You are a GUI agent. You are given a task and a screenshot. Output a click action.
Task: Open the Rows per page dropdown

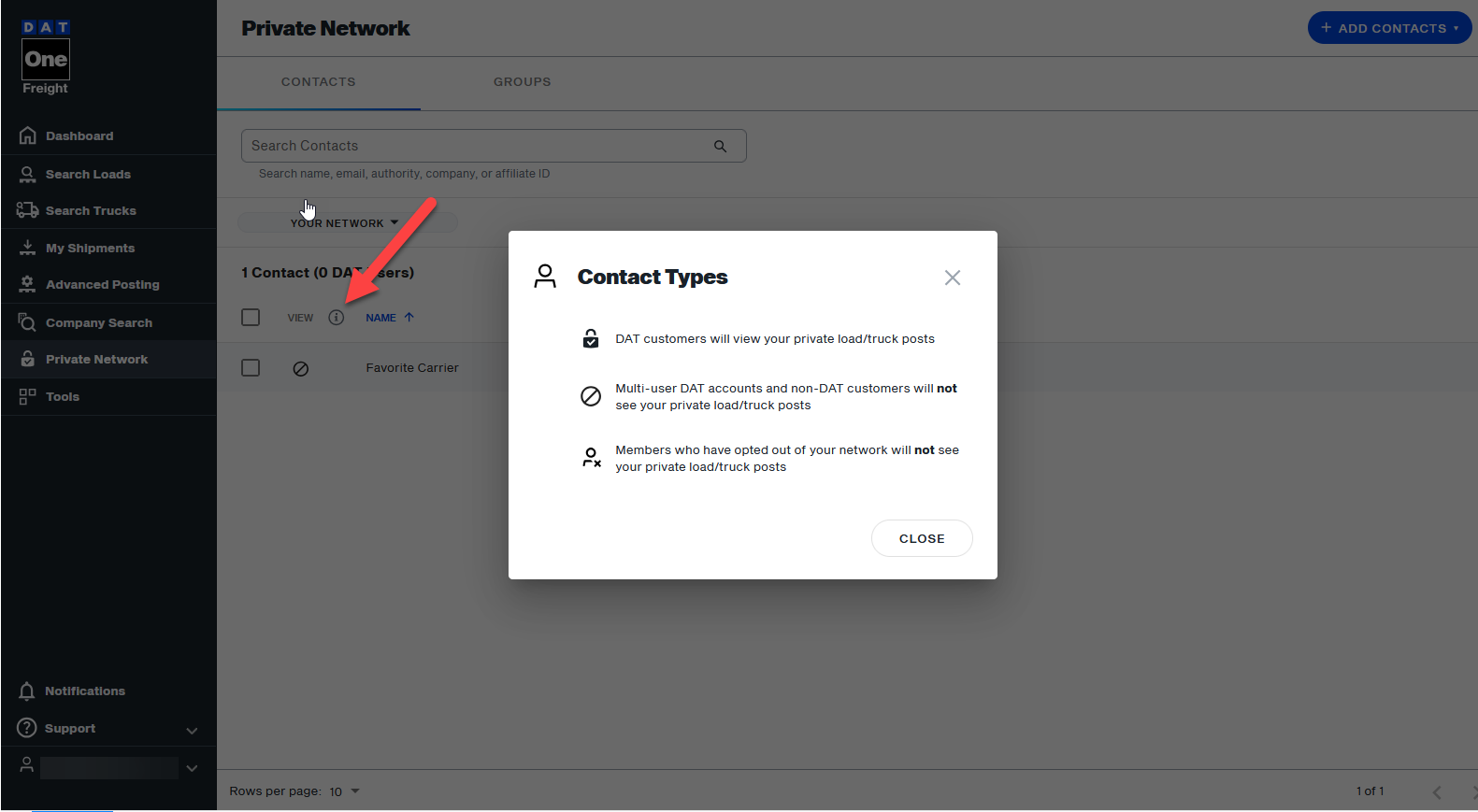[344, 791]
